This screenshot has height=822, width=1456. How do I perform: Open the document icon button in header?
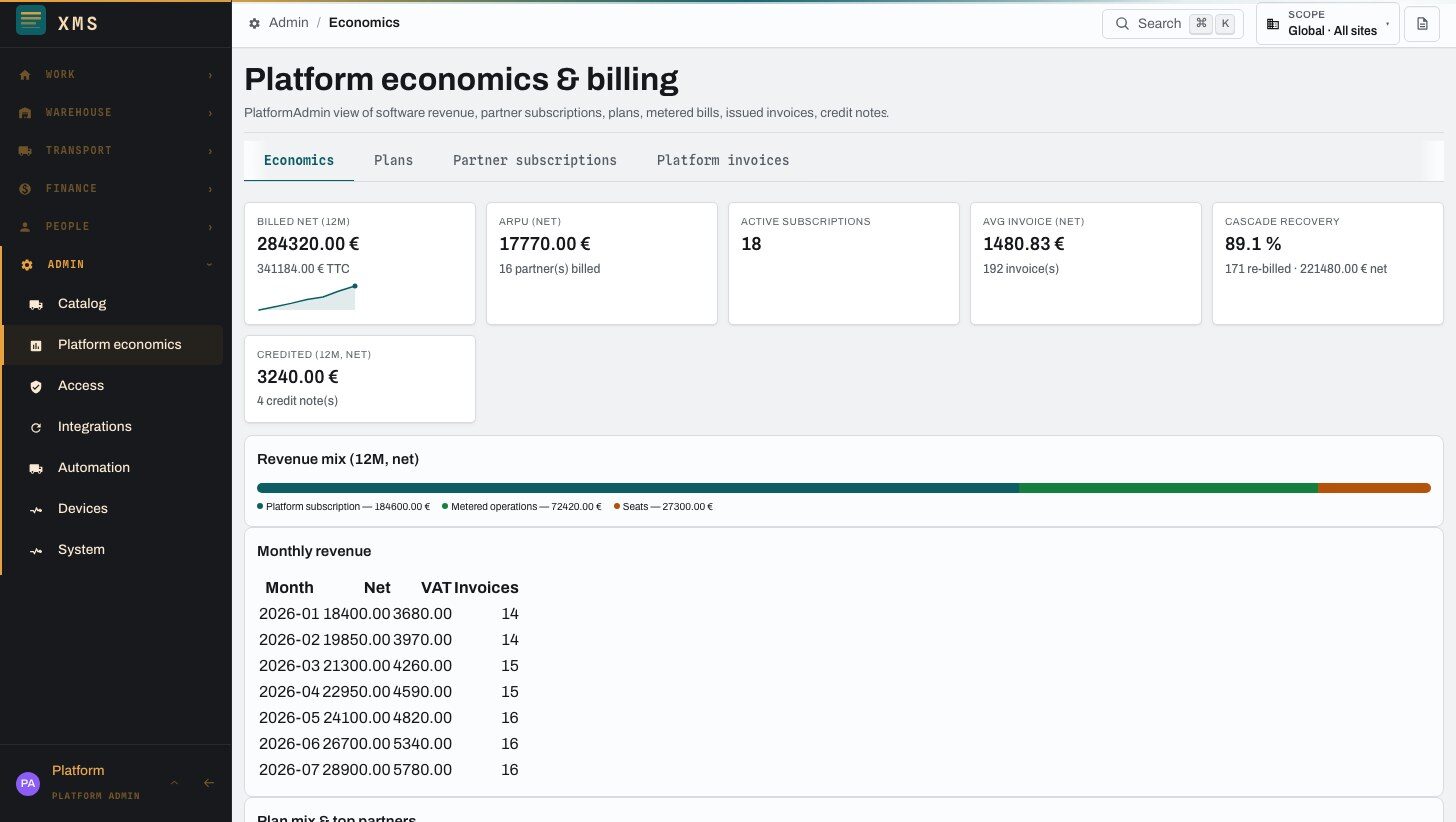tap(1422, 24)
